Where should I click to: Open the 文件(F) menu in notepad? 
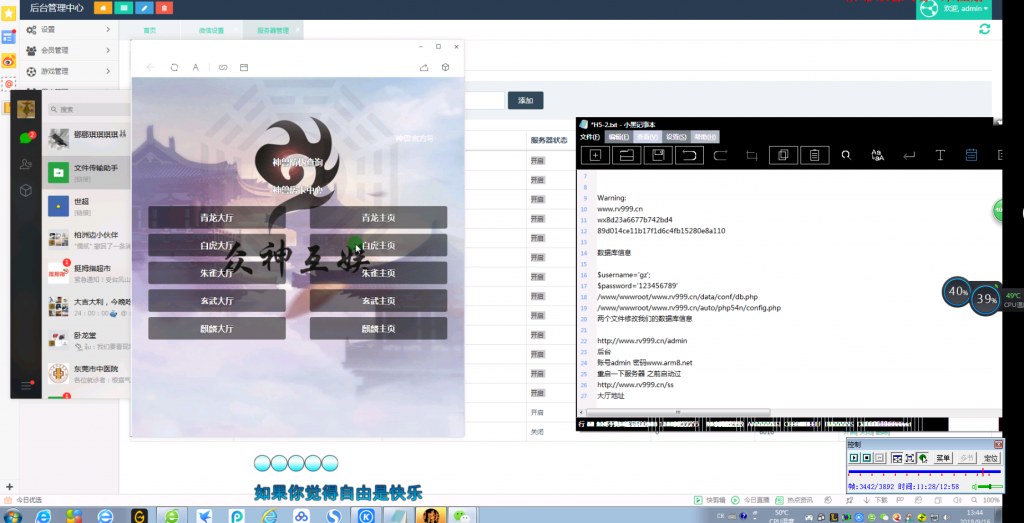click(590, 137)
